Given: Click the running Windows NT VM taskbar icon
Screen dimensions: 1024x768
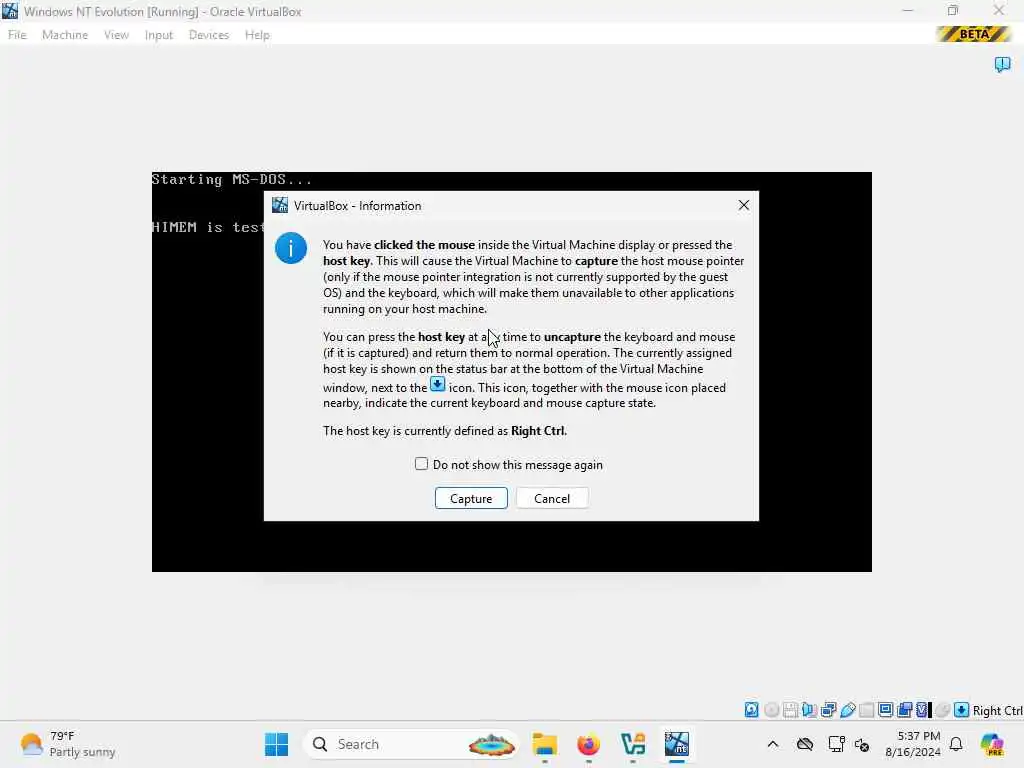Looking at the screenshot, I should 677,744.
